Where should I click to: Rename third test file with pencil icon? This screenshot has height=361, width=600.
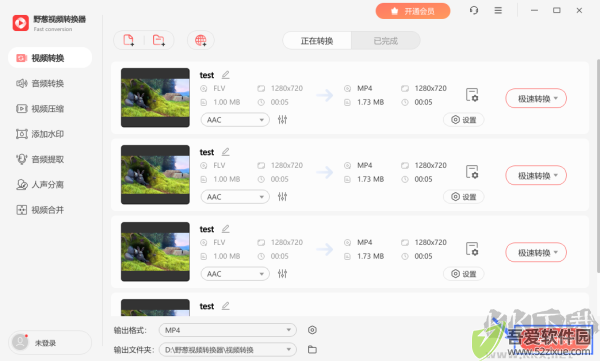[226, 229]
